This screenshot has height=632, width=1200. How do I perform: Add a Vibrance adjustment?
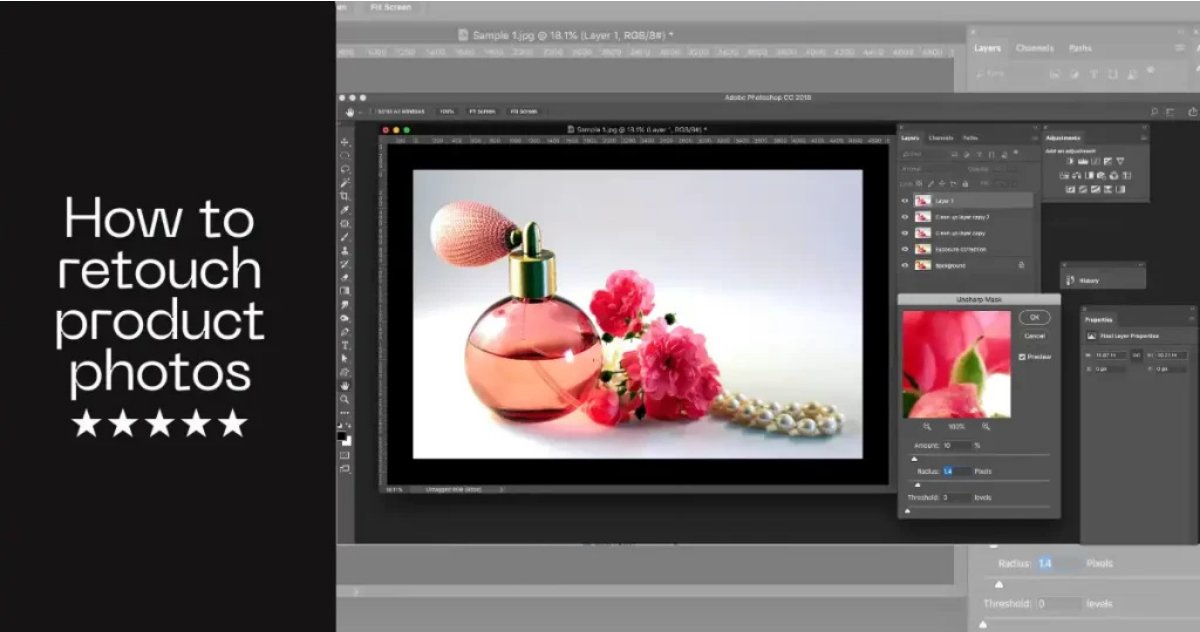coord(1120,161)
